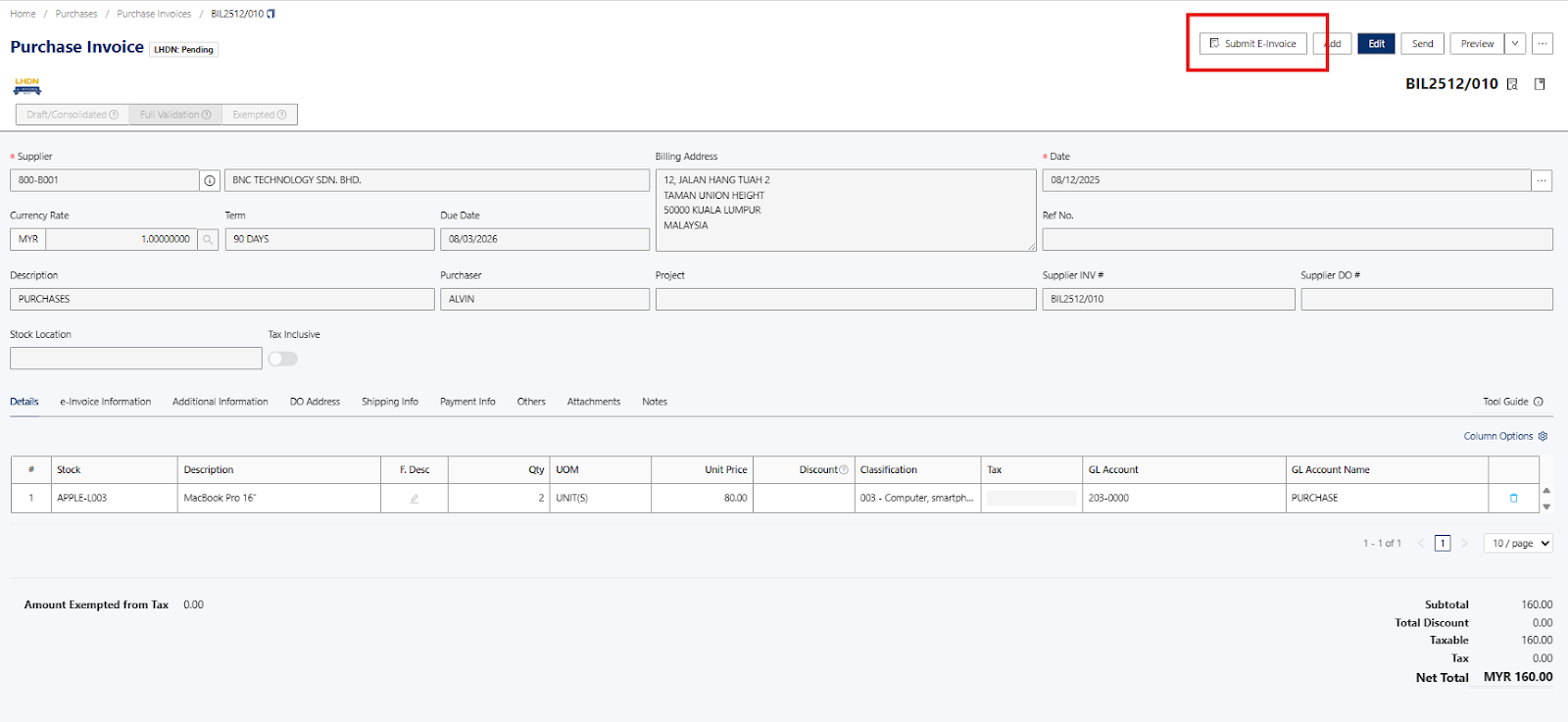Click the supplier info icon beside 800-B001

click(x=210, y=180)
